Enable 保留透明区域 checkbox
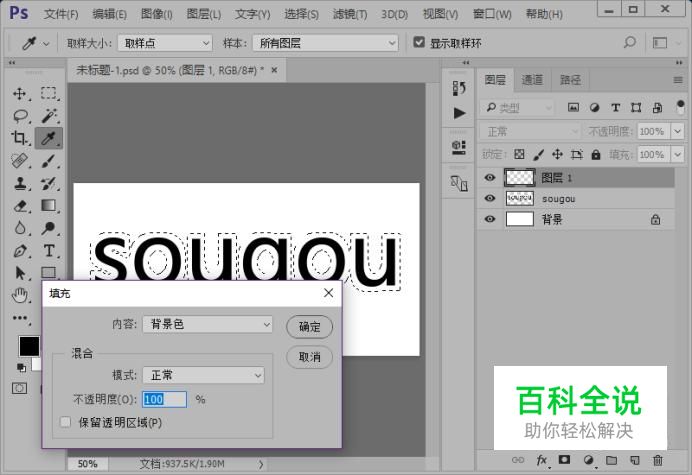The height and width of the screenshot is (475, 692). pos(65,422)
